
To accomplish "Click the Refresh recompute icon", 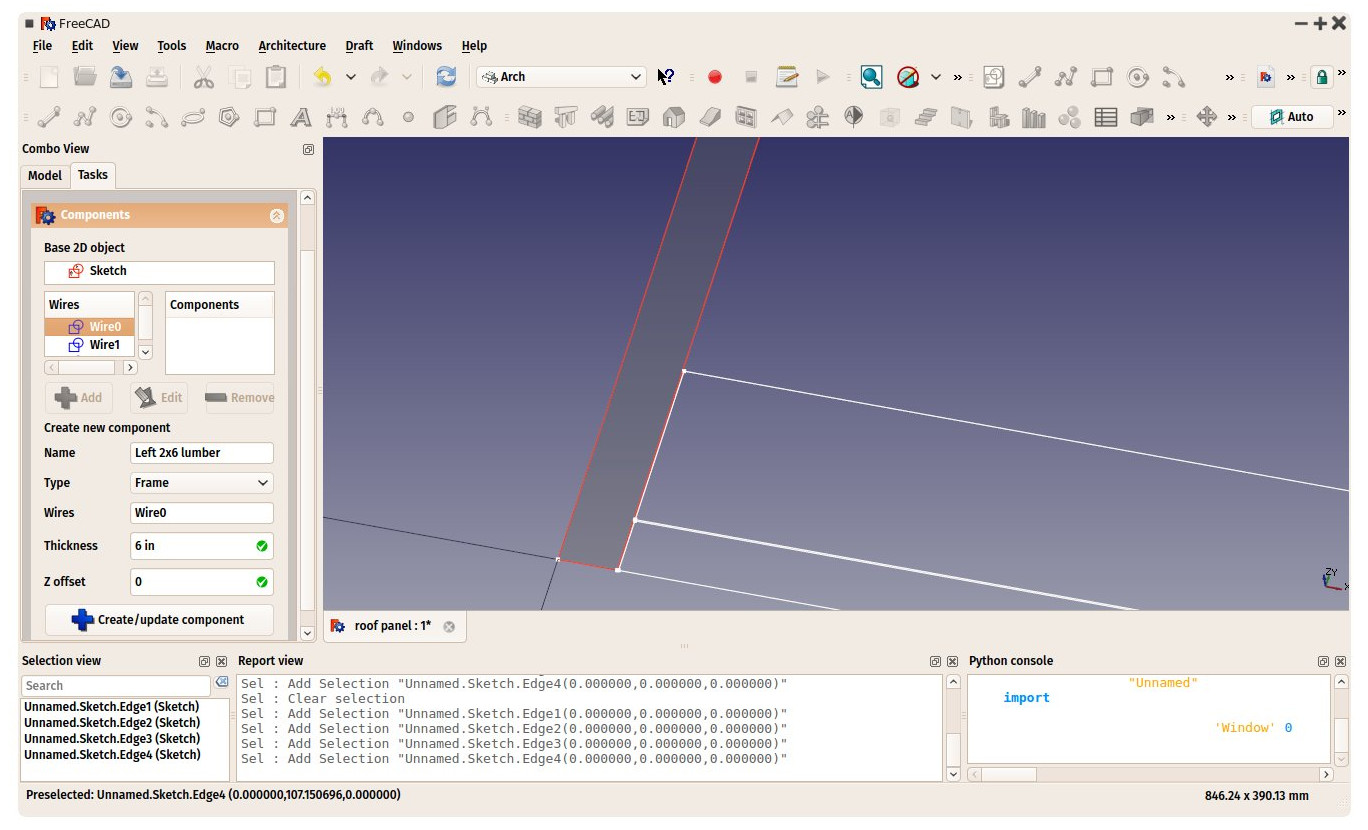I will pos(446,77).
